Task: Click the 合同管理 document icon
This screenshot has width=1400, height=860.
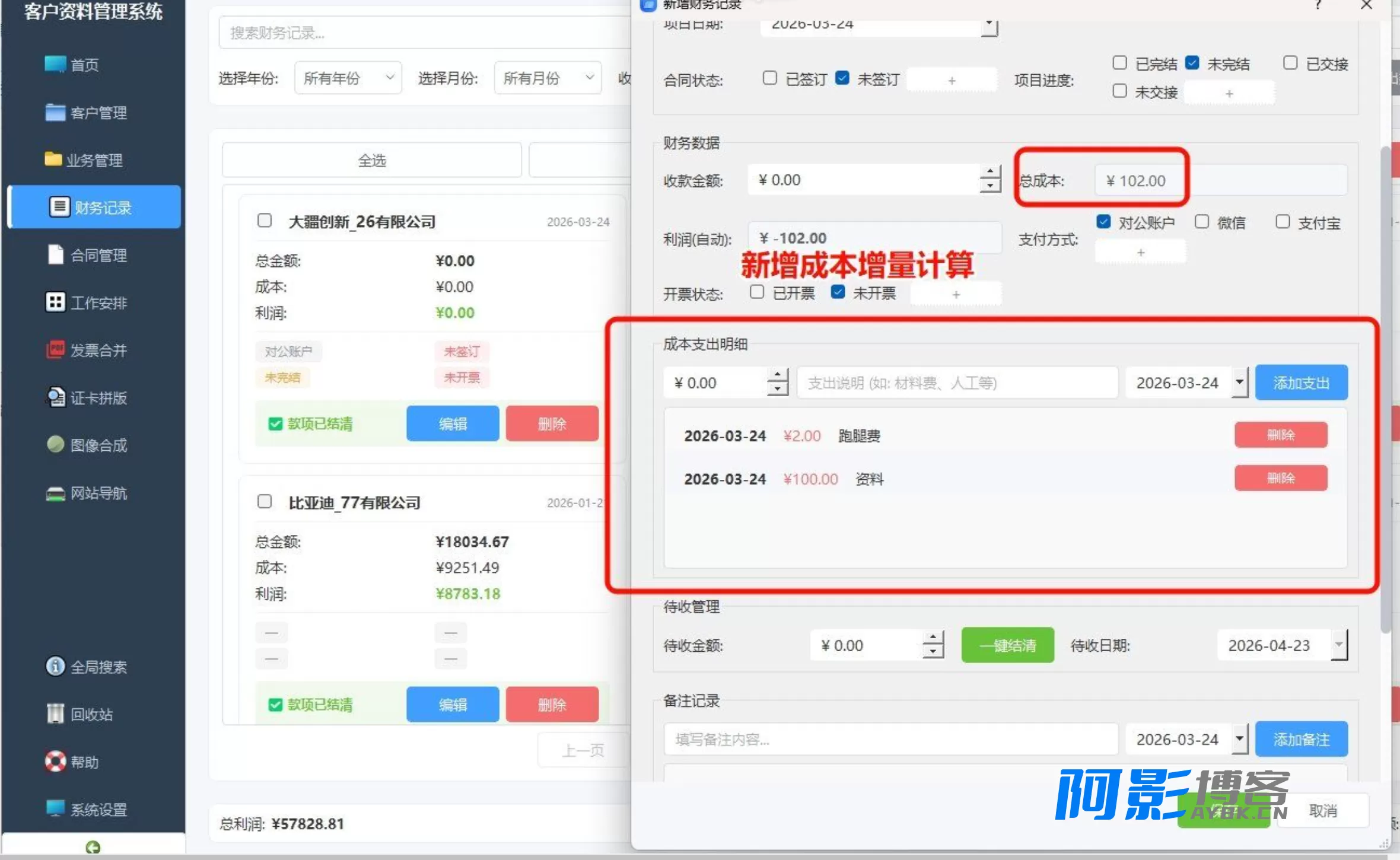Action: pos(55,254)
